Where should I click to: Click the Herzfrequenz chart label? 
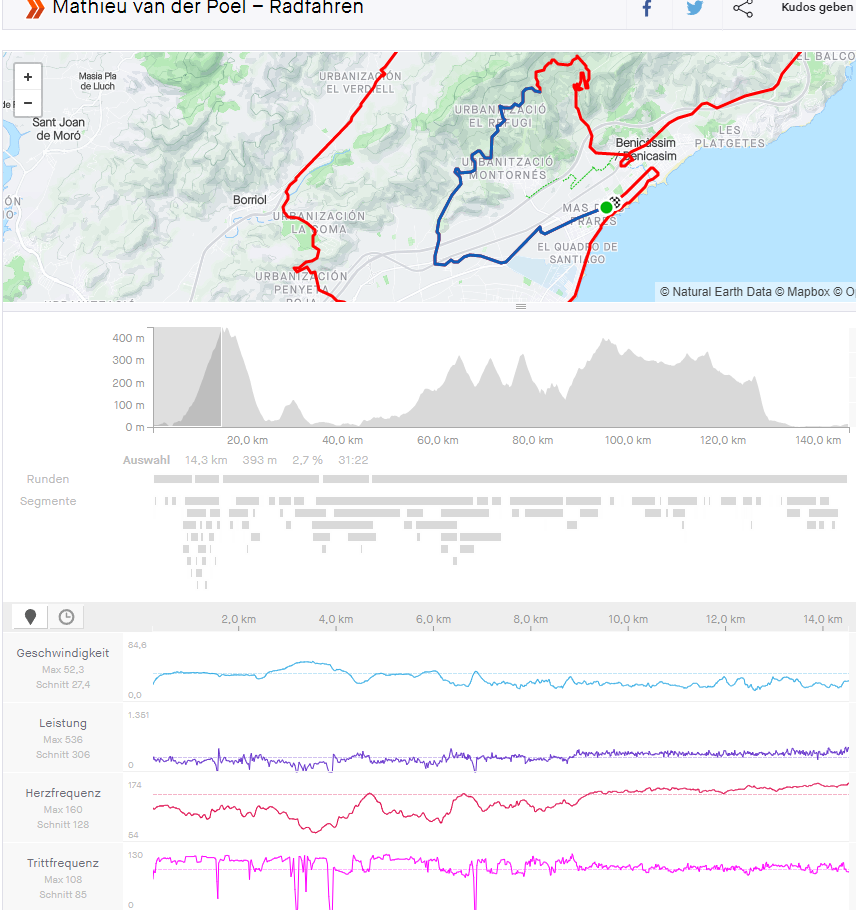point(63,793)
